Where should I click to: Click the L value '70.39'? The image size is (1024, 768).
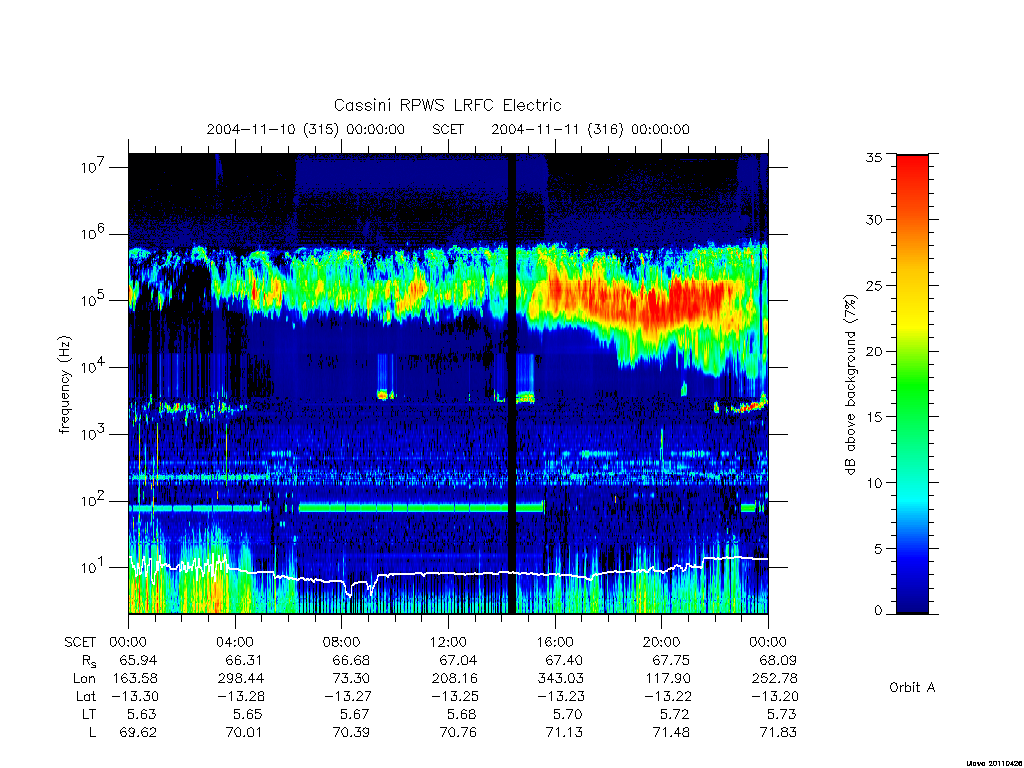point(351,732)
